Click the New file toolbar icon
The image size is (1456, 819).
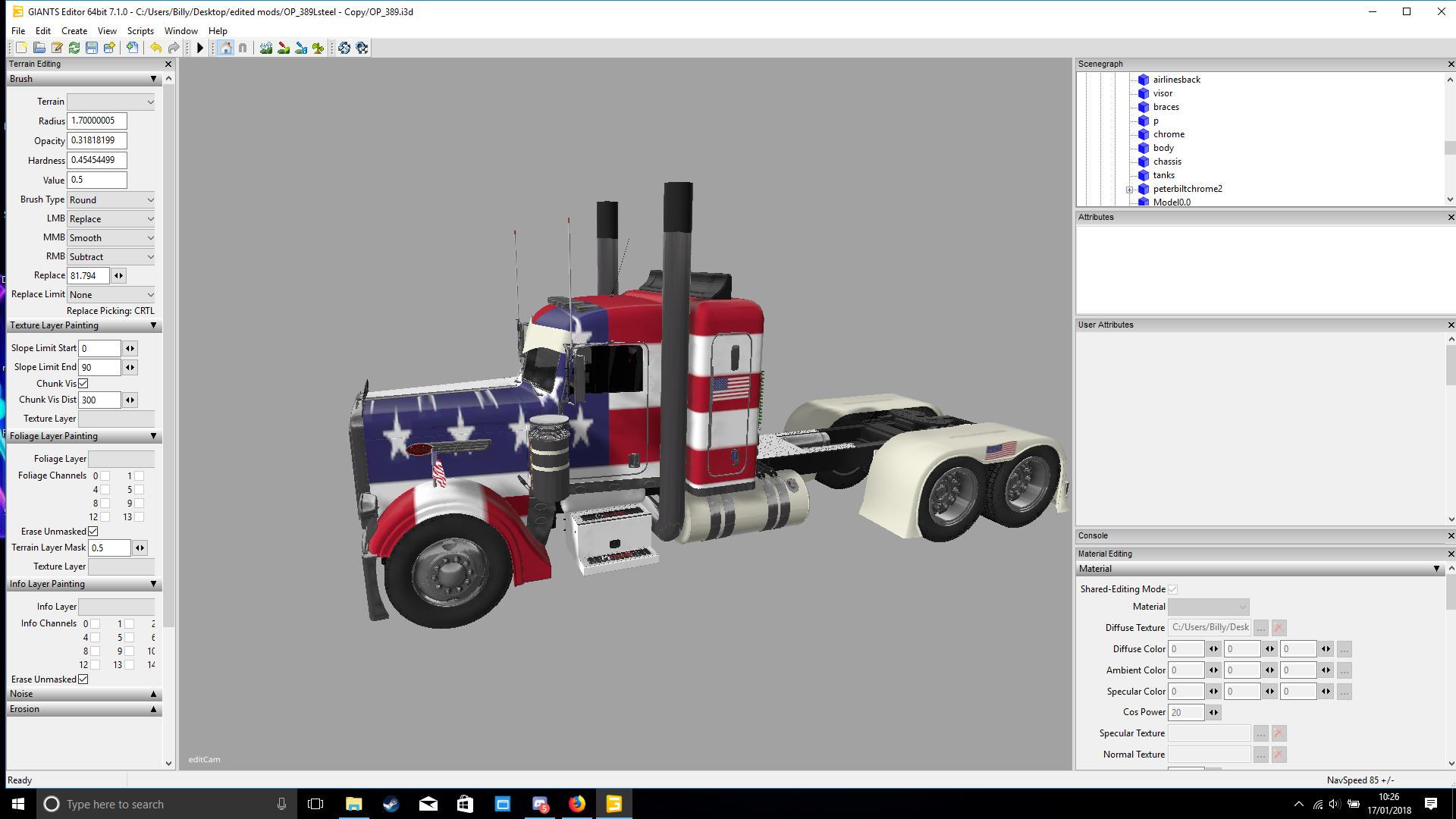(x=21, y=48)
